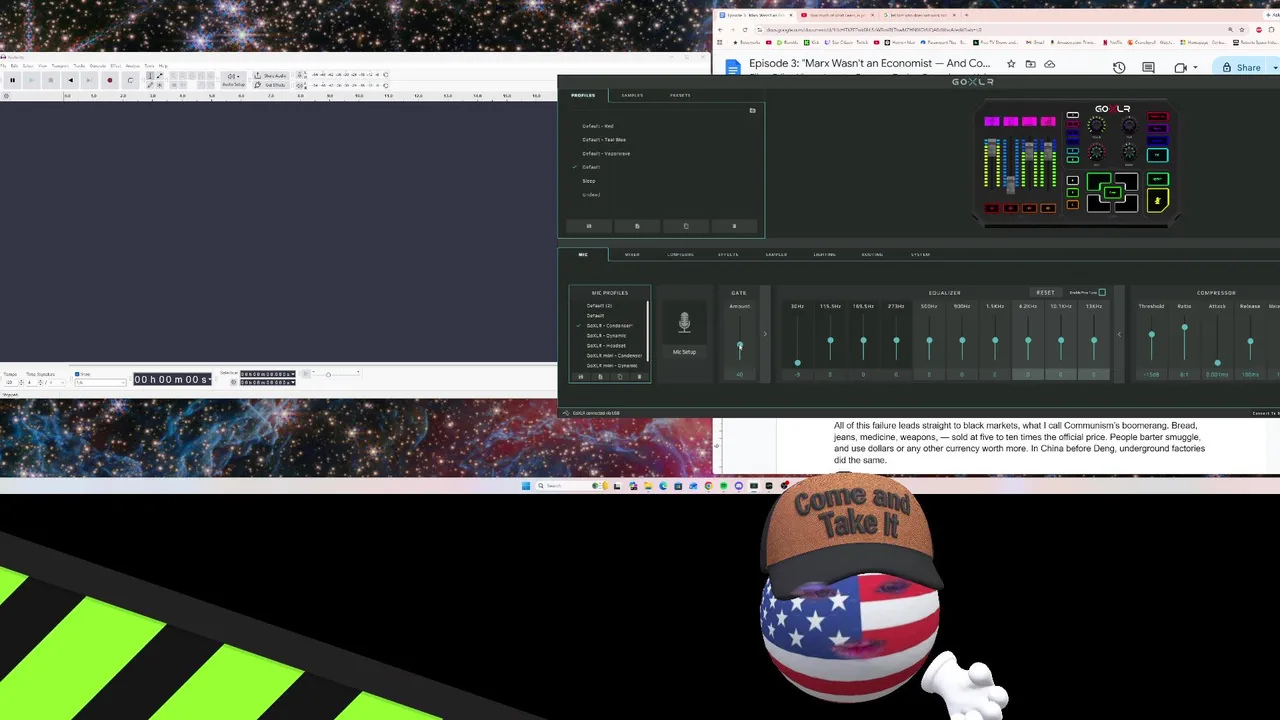Open the Audacity Help menu
The width and height of the screenshot is (1280, 720).
163,66
